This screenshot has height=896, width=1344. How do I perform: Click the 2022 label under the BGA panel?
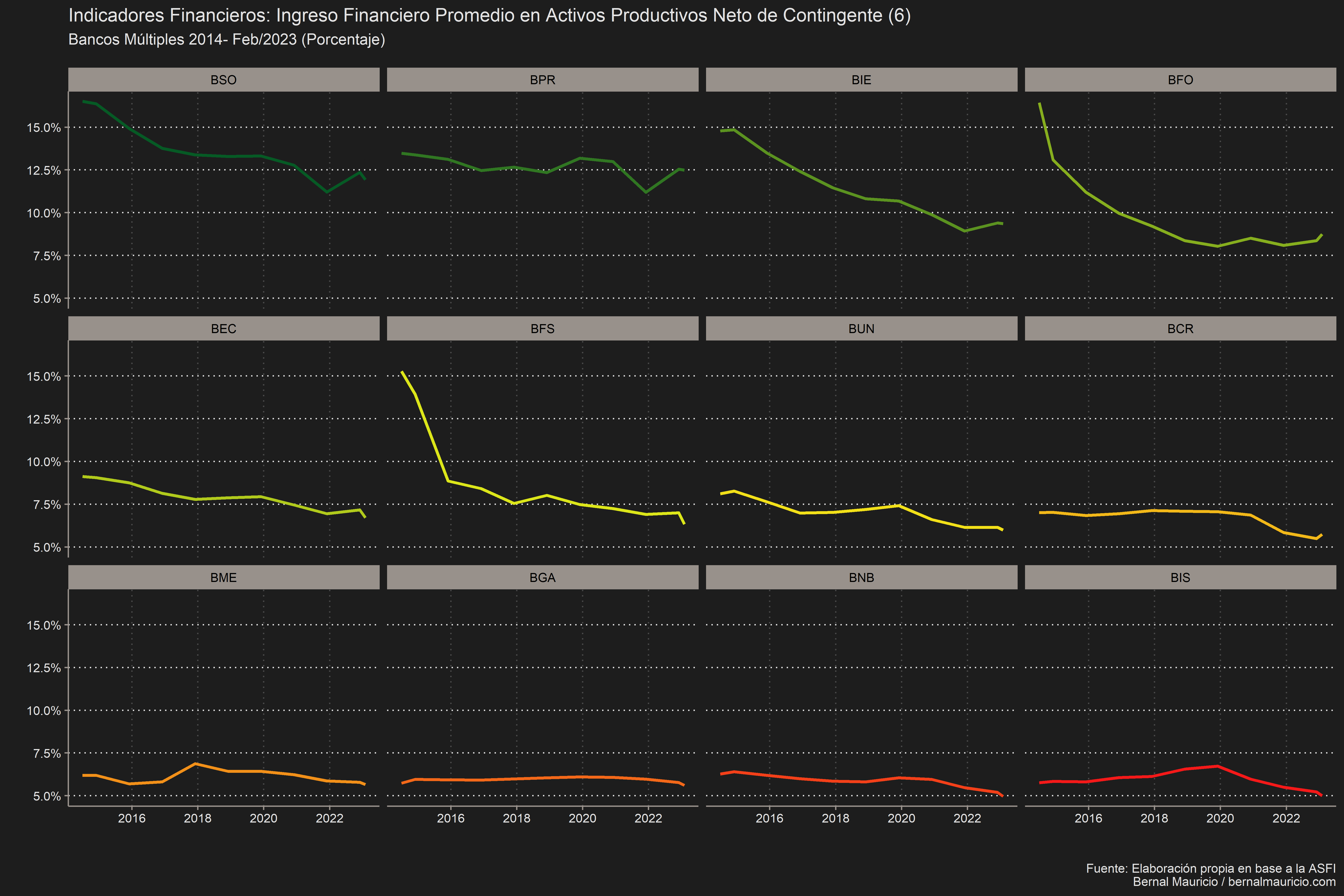coord(648,818)
